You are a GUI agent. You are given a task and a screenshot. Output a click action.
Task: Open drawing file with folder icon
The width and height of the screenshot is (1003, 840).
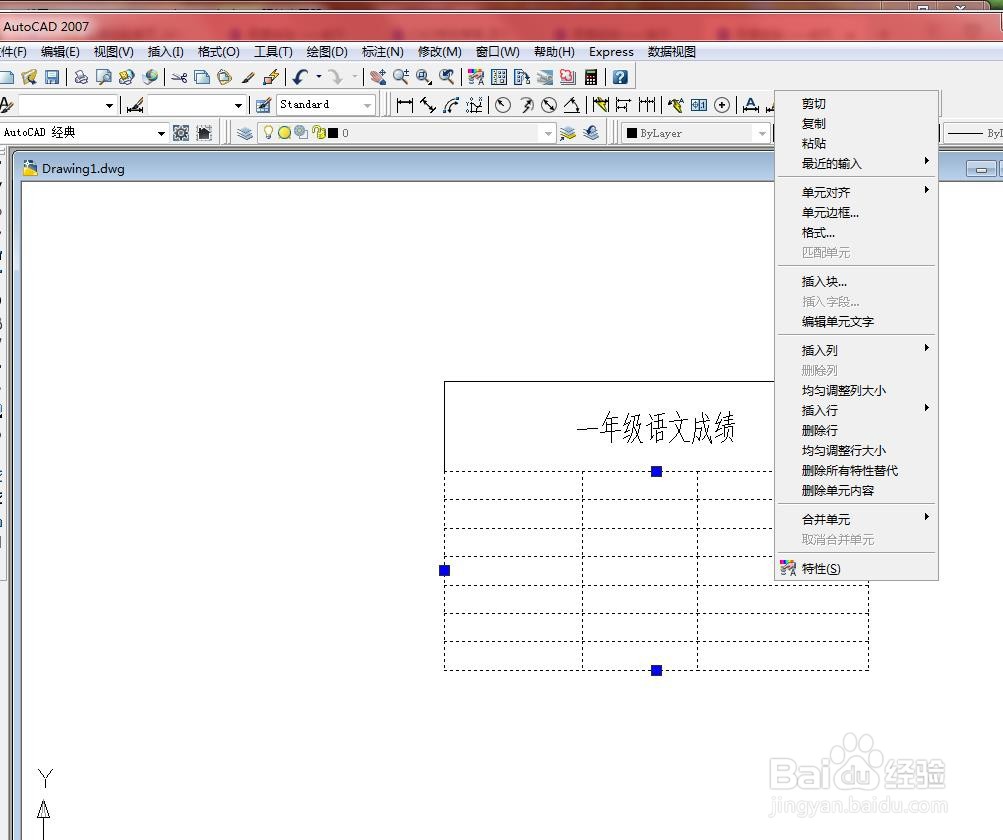click(x=29, y=77)
